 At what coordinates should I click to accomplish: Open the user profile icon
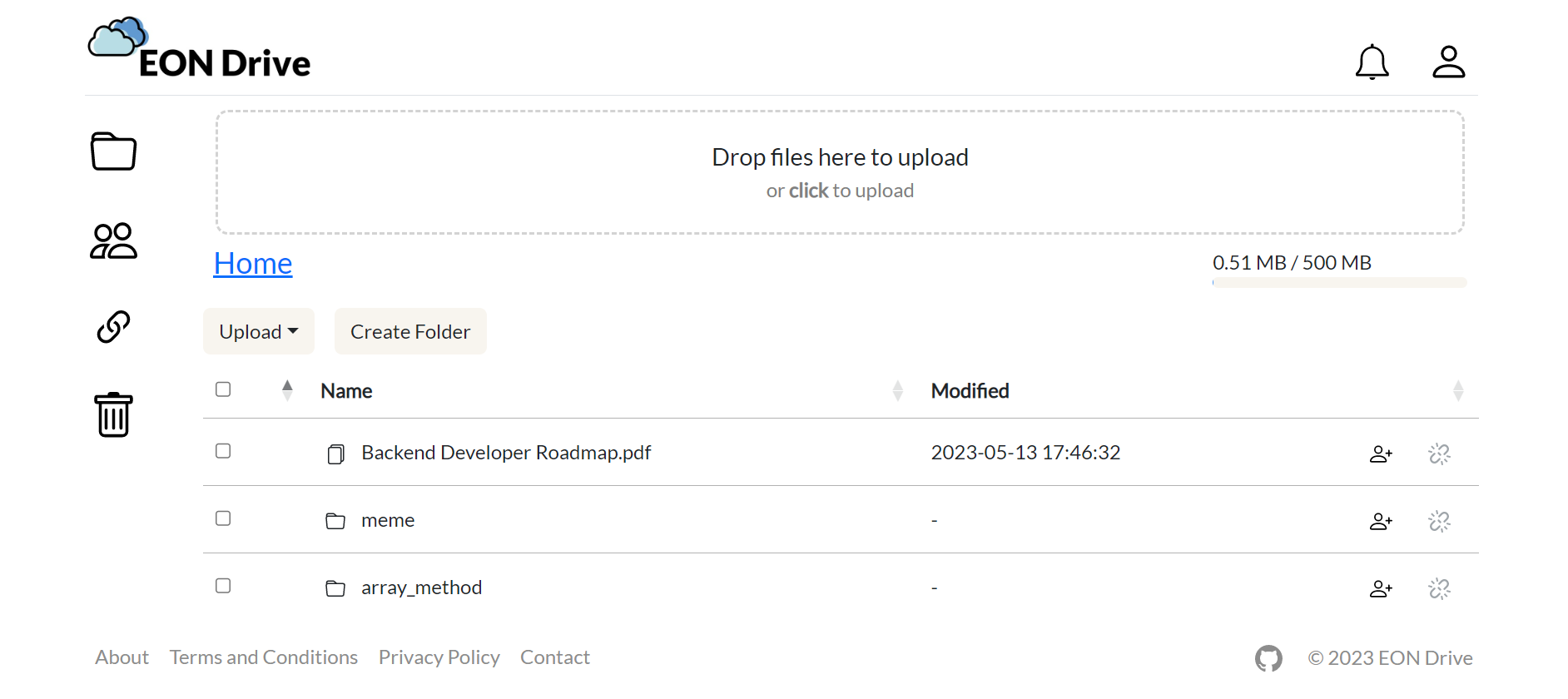tap(1448, 60)
